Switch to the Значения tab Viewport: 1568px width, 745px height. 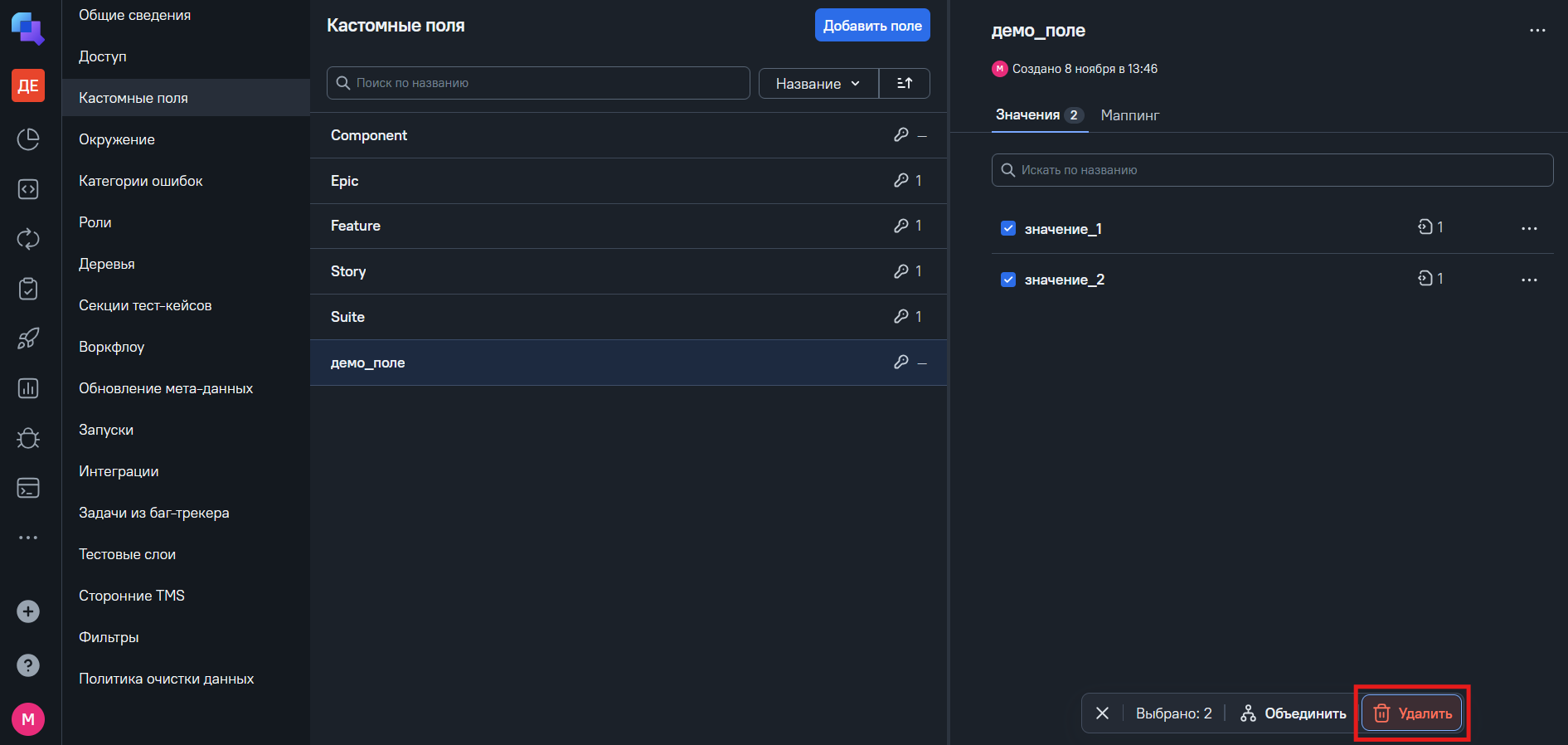click(x=1039, y=115)
